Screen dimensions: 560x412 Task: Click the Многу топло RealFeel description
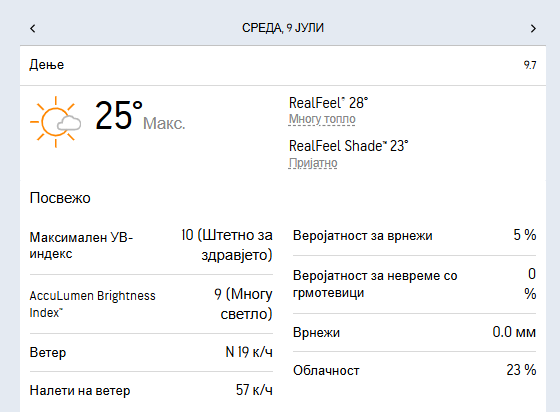[322, 119]
